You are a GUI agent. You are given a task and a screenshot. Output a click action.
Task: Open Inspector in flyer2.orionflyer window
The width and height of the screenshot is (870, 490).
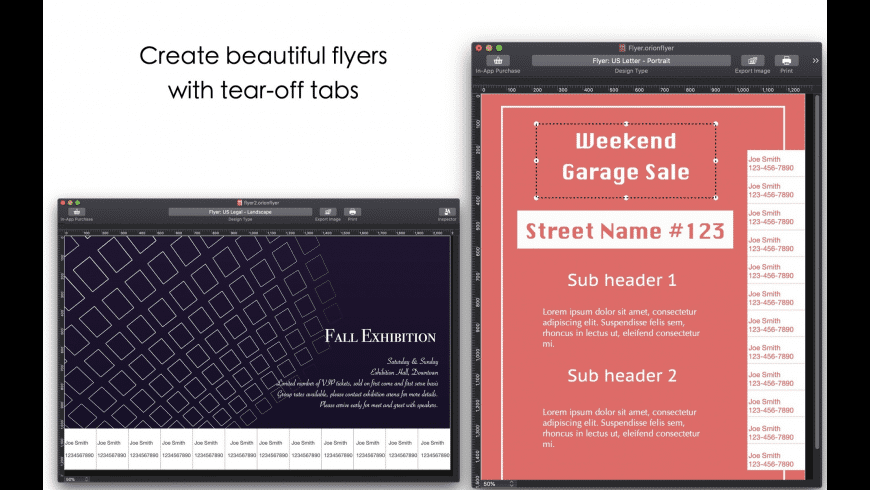click(x=447, y=212)
